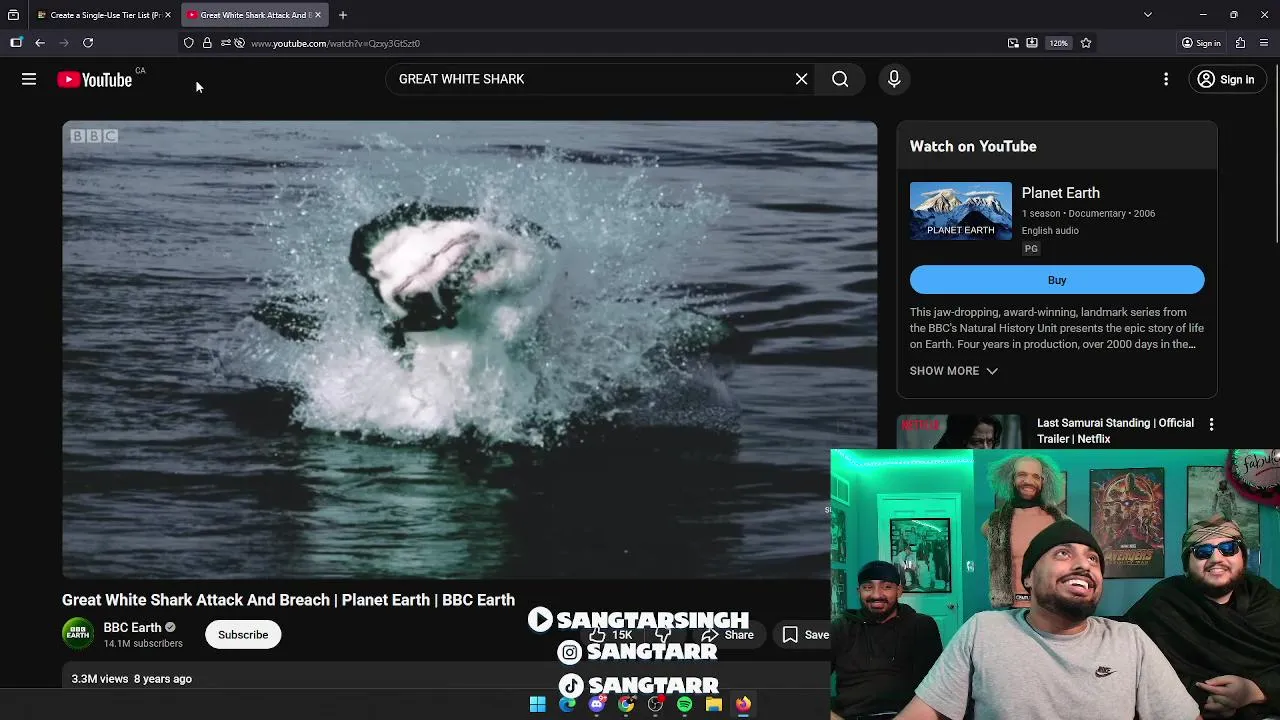Open the Windows Start menu
Screen dimensions: 1280x720
(x=537, y=705)
